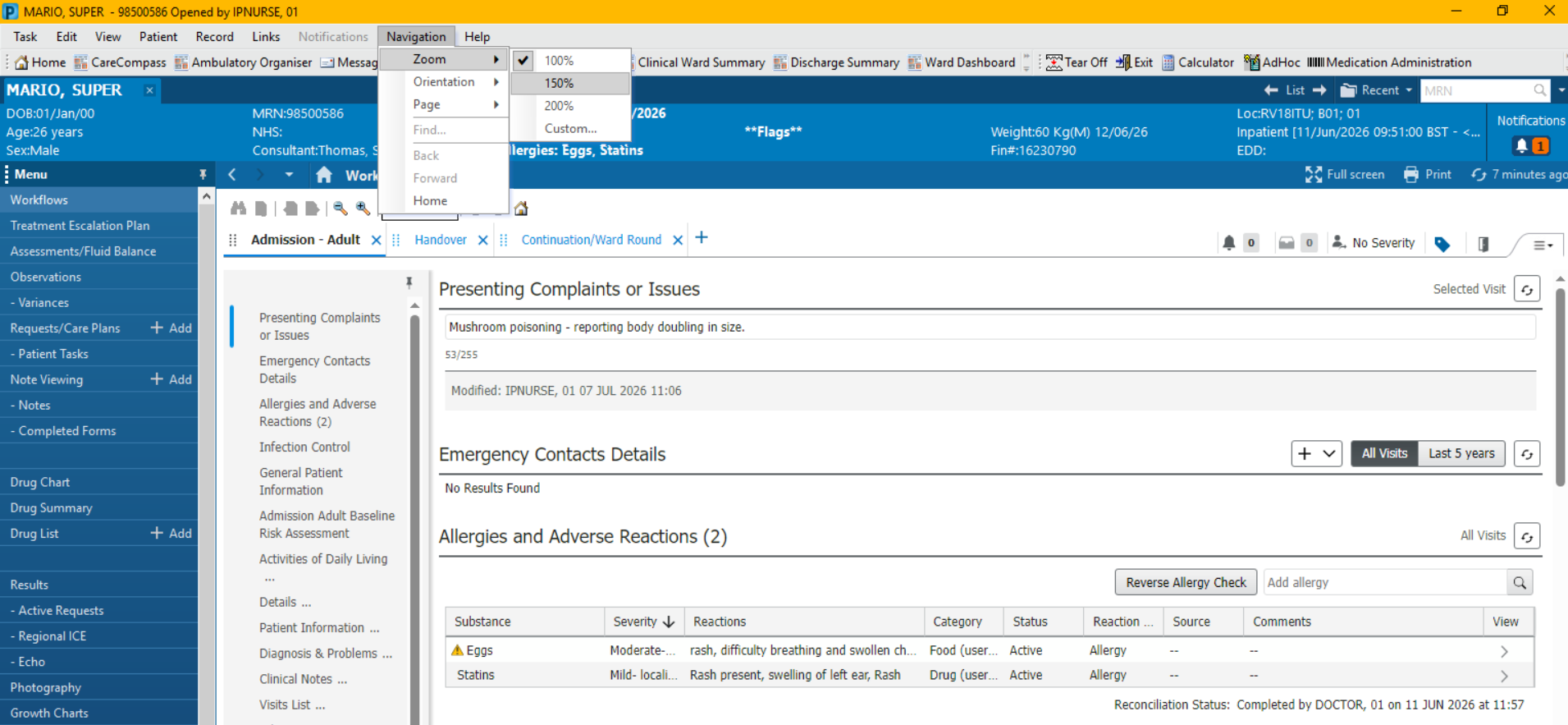Open the Patient menu
This screenshot has width=1568, height=725.
[158, 37]
